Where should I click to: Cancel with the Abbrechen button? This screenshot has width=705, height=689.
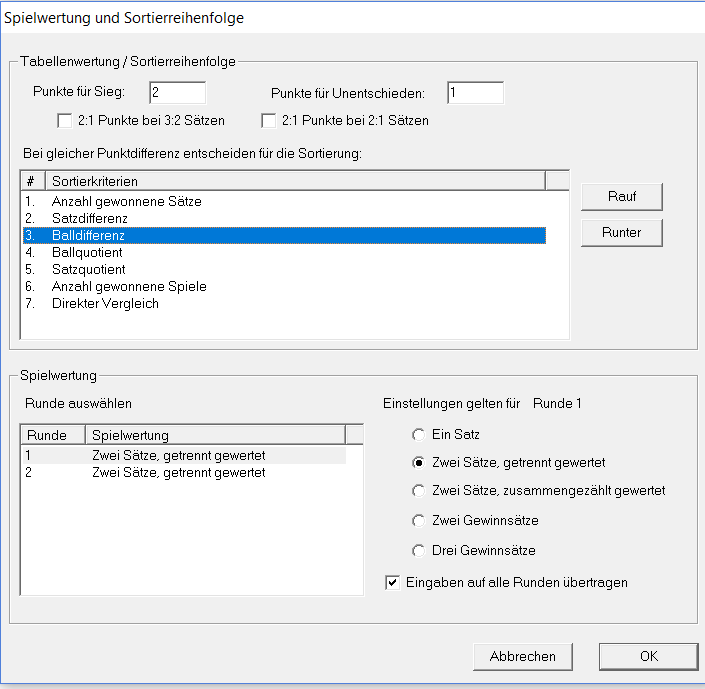click(522, 656)
